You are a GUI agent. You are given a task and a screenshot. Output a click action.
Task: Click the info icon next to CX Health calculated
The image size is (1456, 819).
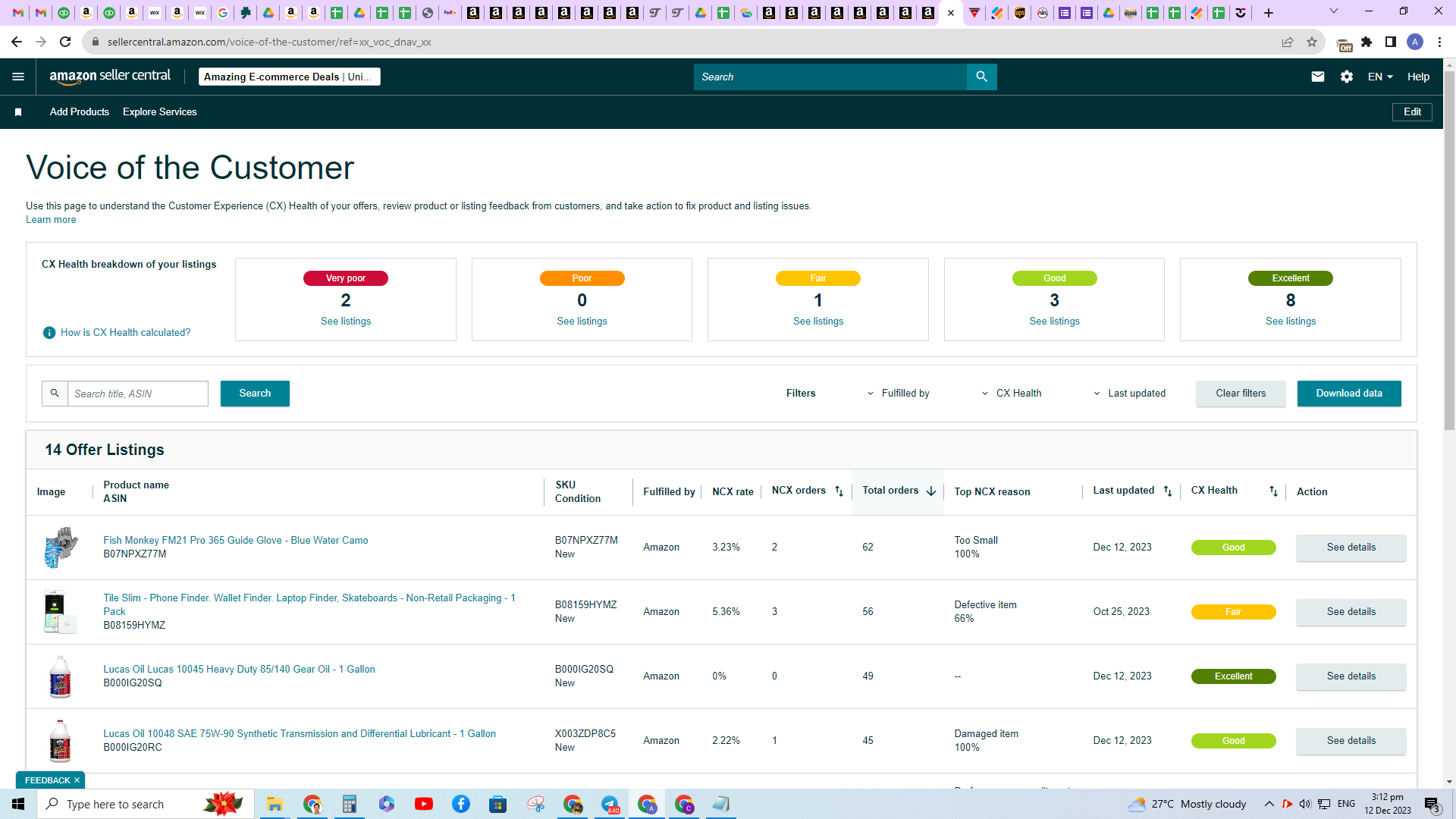pos(49,333)
